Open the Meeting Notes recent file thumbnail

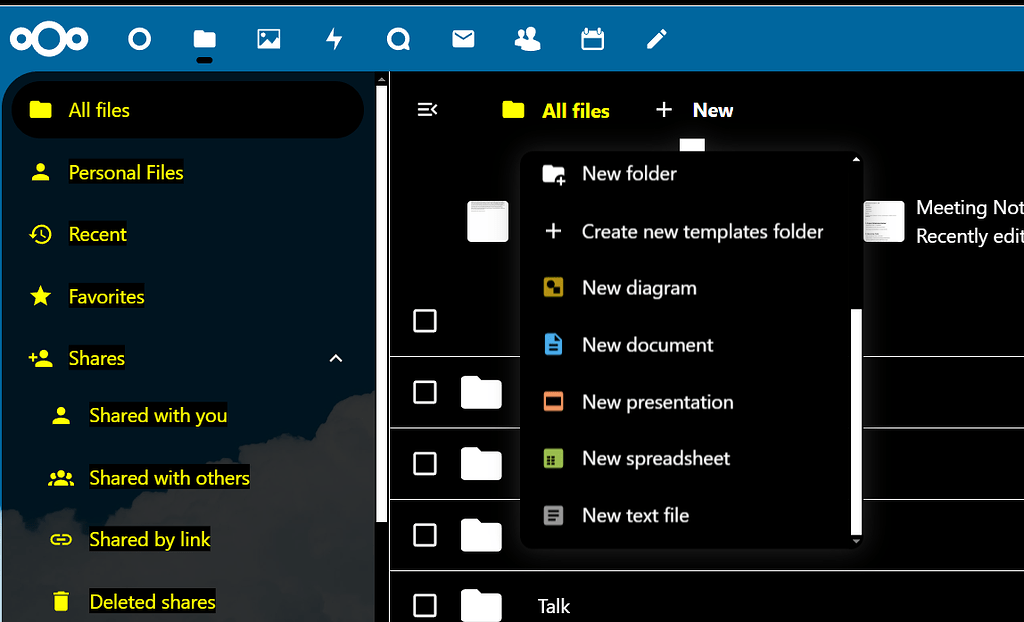[884, 221]
